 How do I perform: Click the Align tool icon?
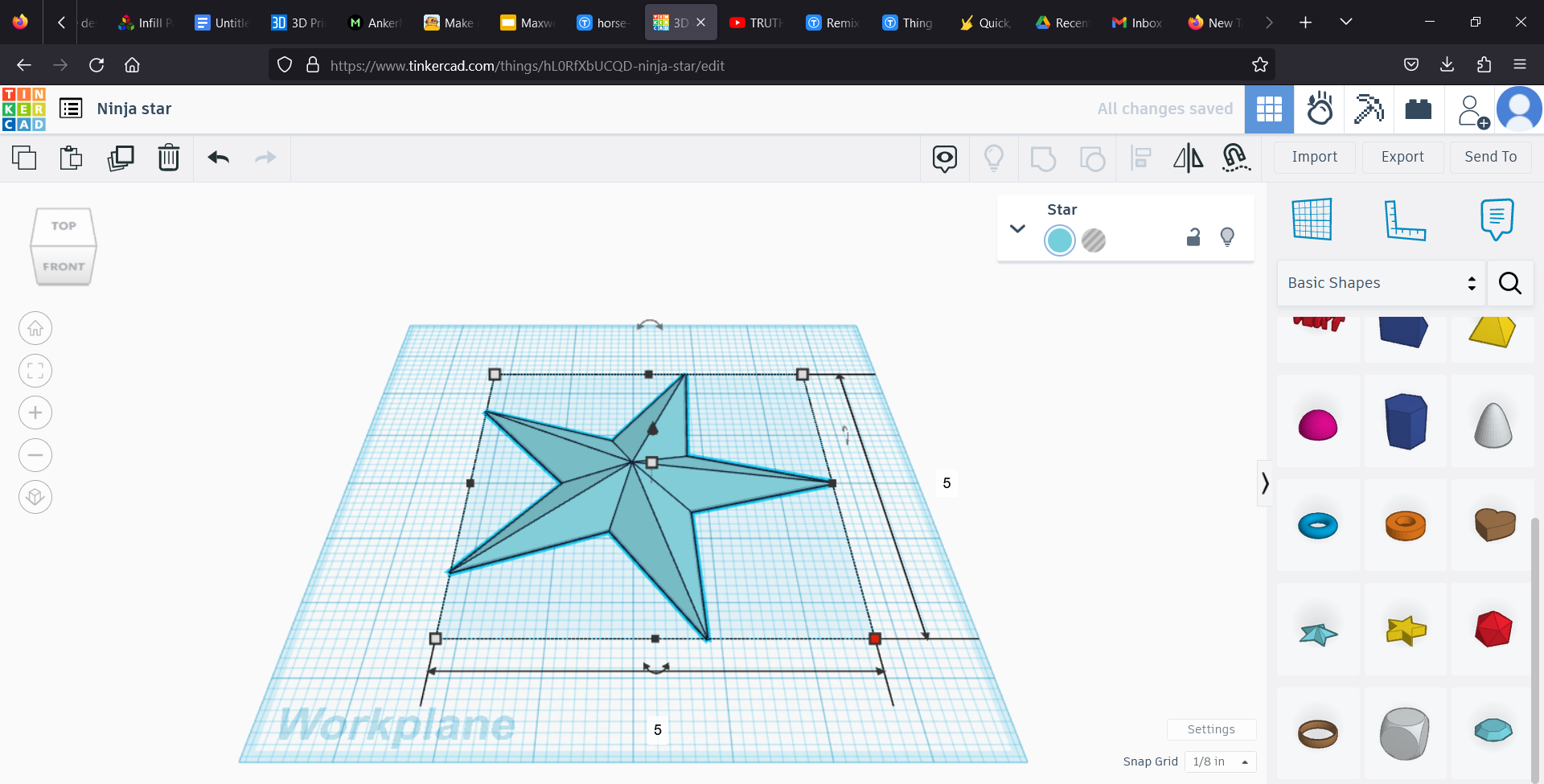tap(1141, 158)
